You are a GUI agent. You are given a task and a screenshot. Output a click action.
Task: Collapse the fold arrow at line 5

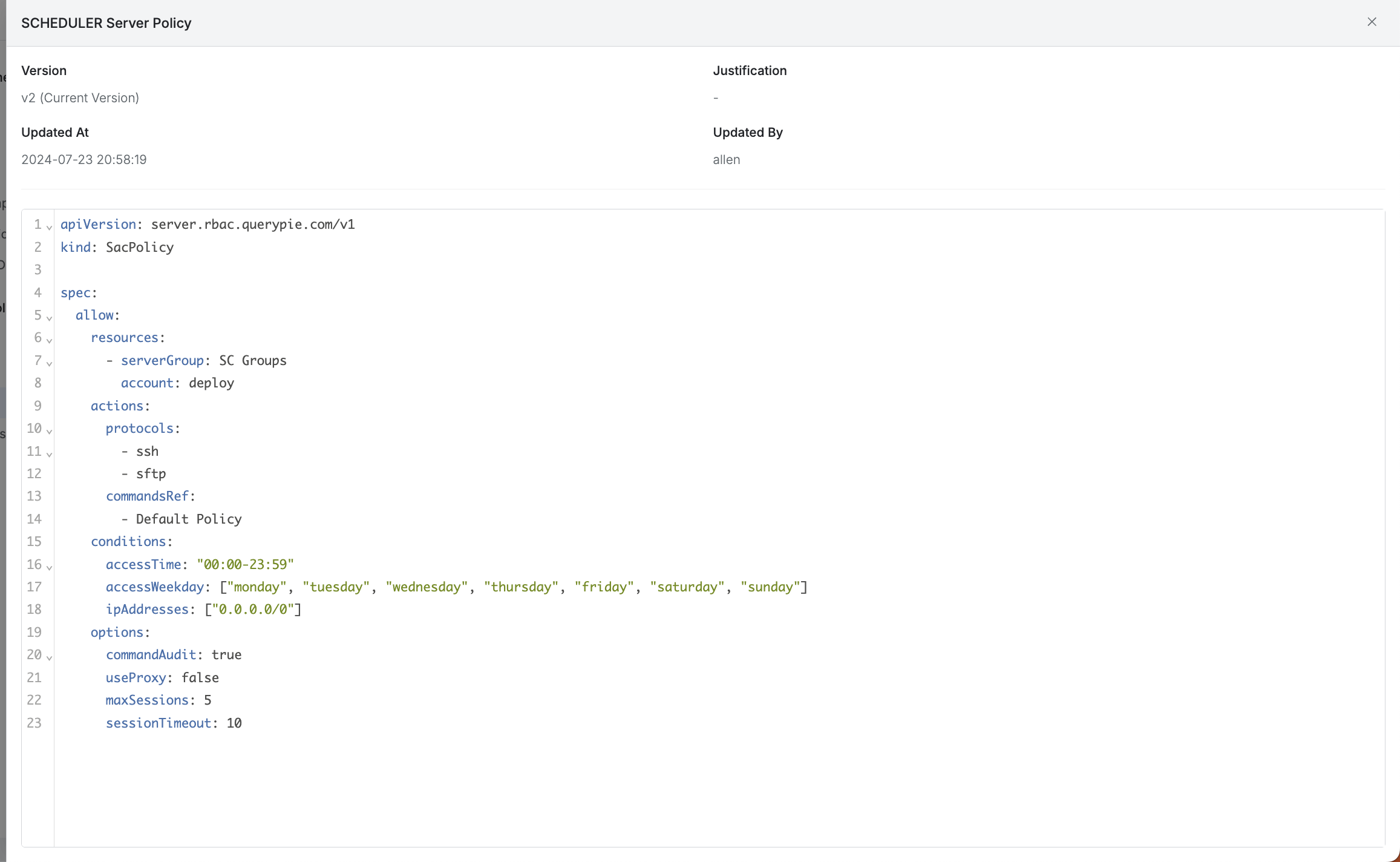(x=50, y=317)
